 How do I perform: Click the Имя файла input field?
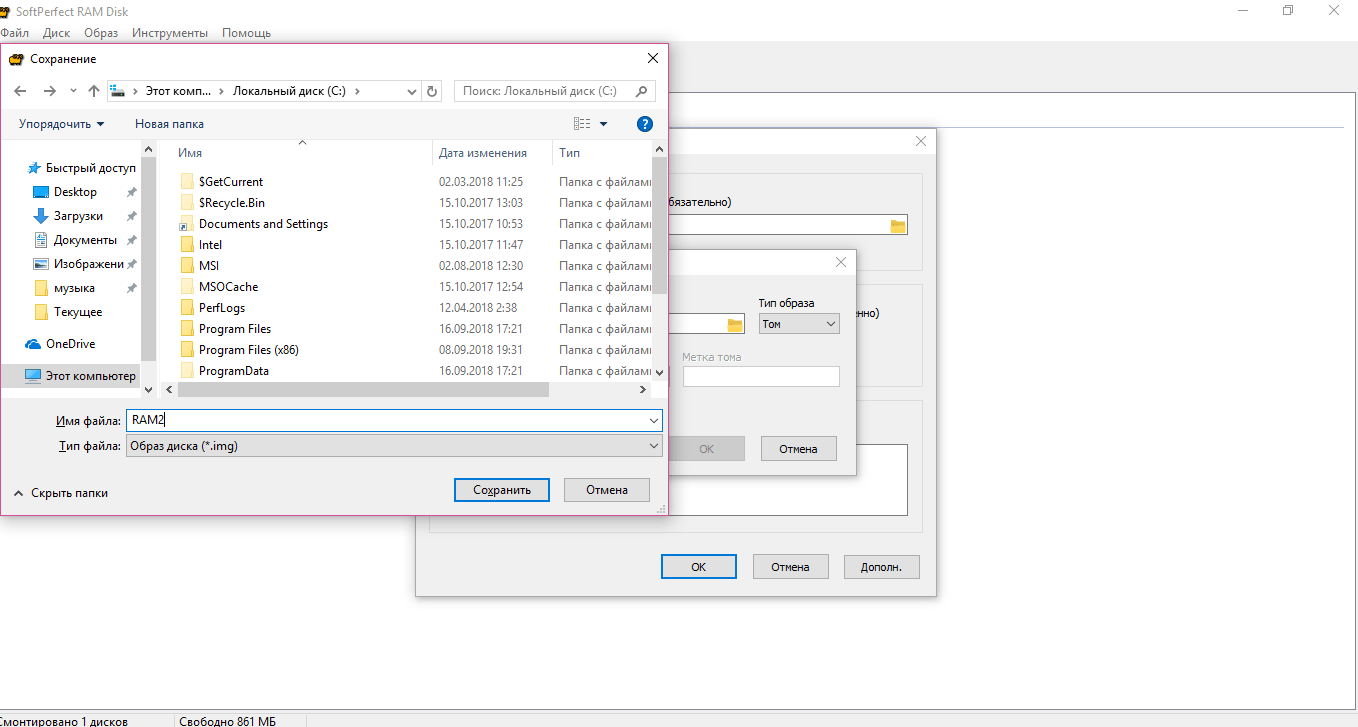pyautogui.click(x=386, y=421)
